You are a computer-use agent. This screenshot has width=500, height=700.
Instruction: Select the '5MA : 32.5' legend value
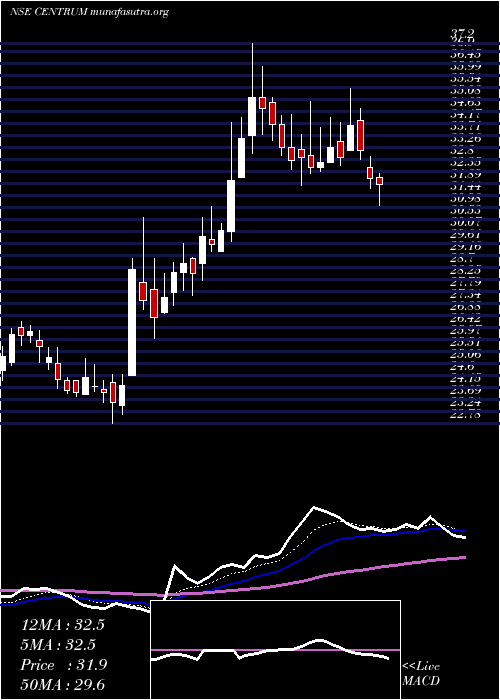coord(58,645)
